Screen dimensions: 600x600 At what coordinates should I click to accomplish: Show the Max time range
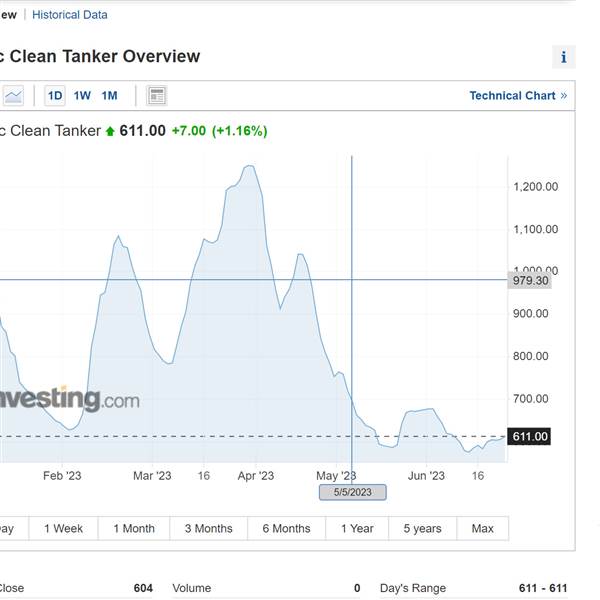coord(483,528)
